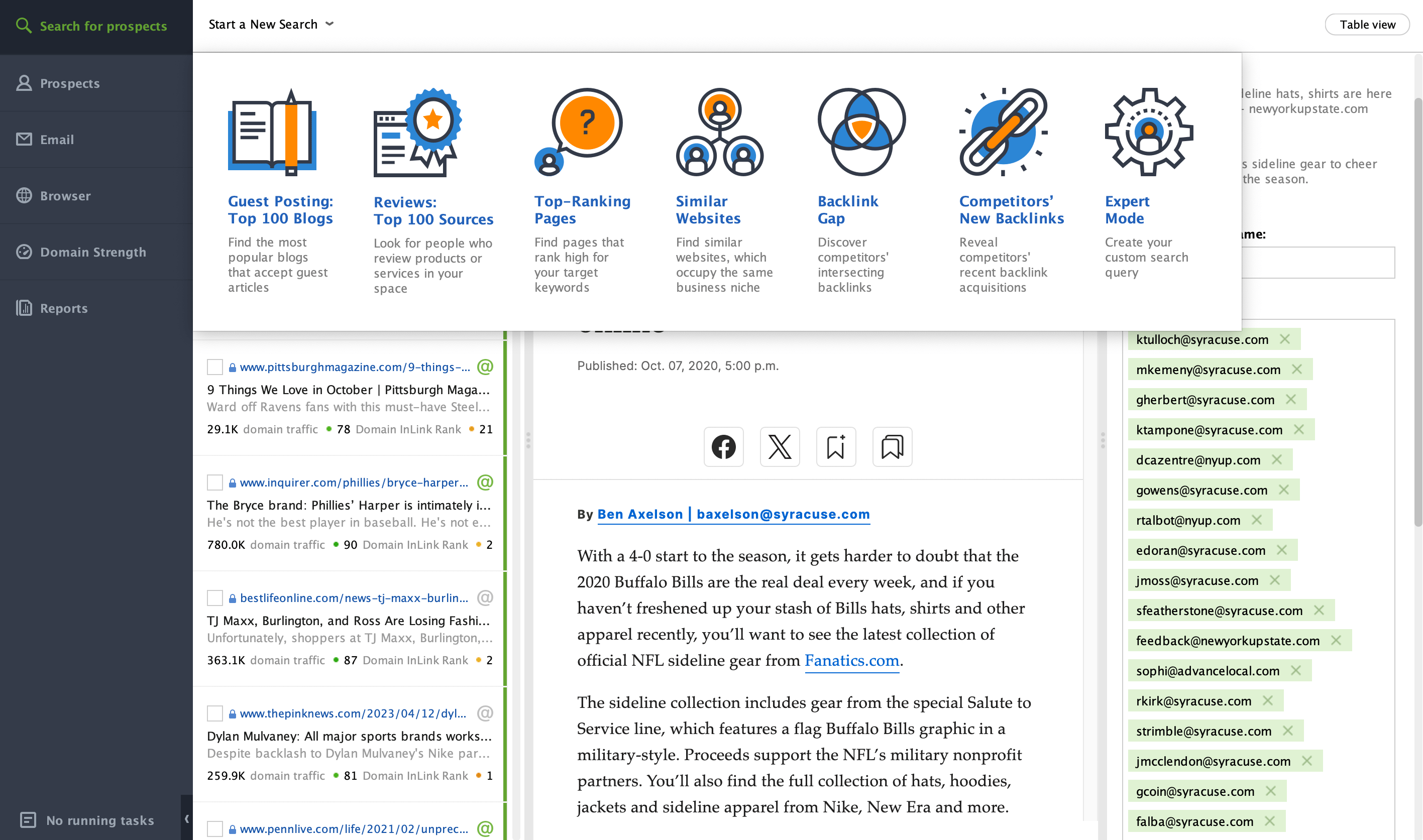
Task: Click the right panel vertical scrollbar
Action: click(x=1418, y=311)
